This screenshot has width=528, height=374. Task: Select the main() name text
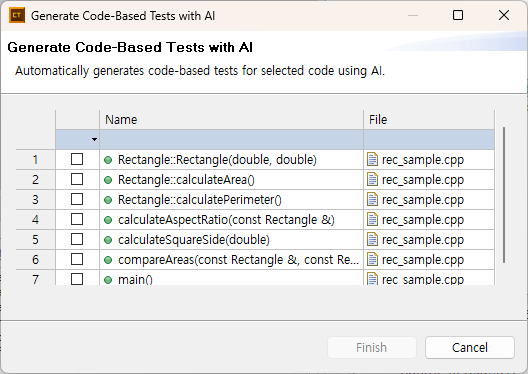point(135,280)
